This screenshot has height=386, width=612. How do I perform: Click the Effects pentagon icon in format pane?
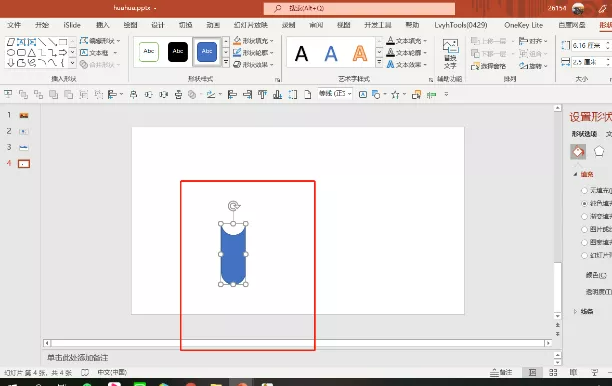tap(599, 151)
